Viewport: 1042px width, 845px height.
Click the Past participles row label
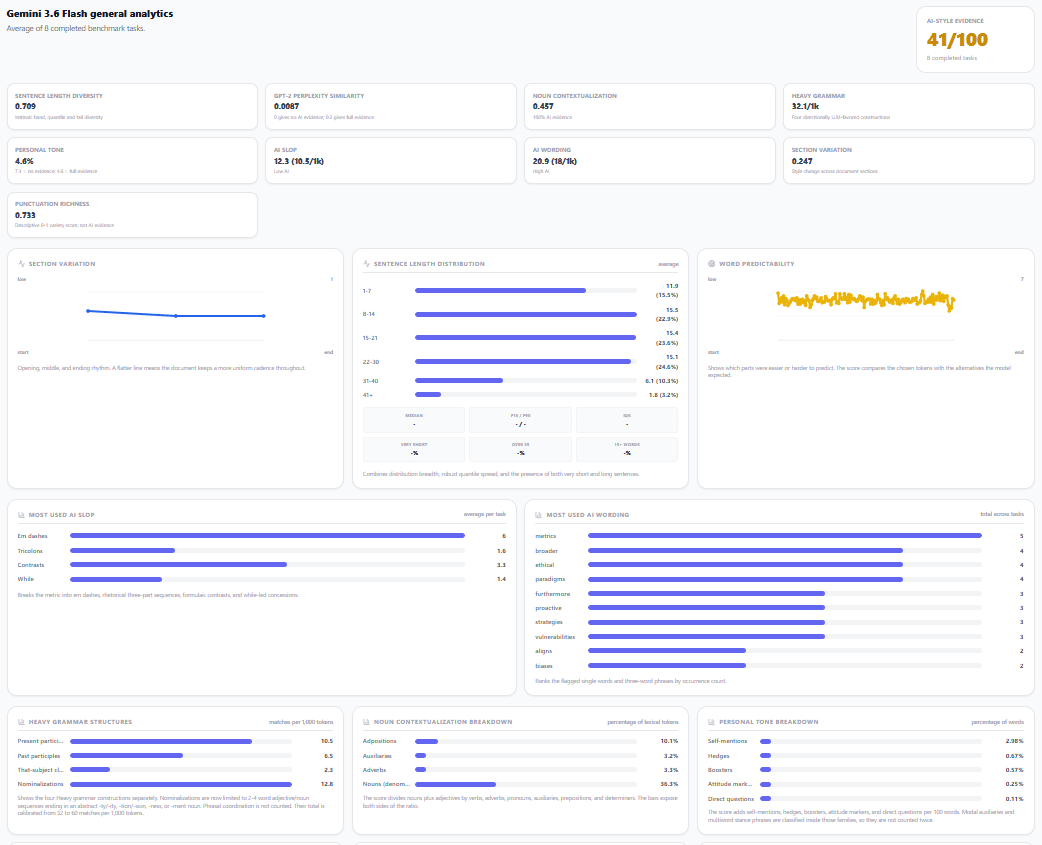39,756
